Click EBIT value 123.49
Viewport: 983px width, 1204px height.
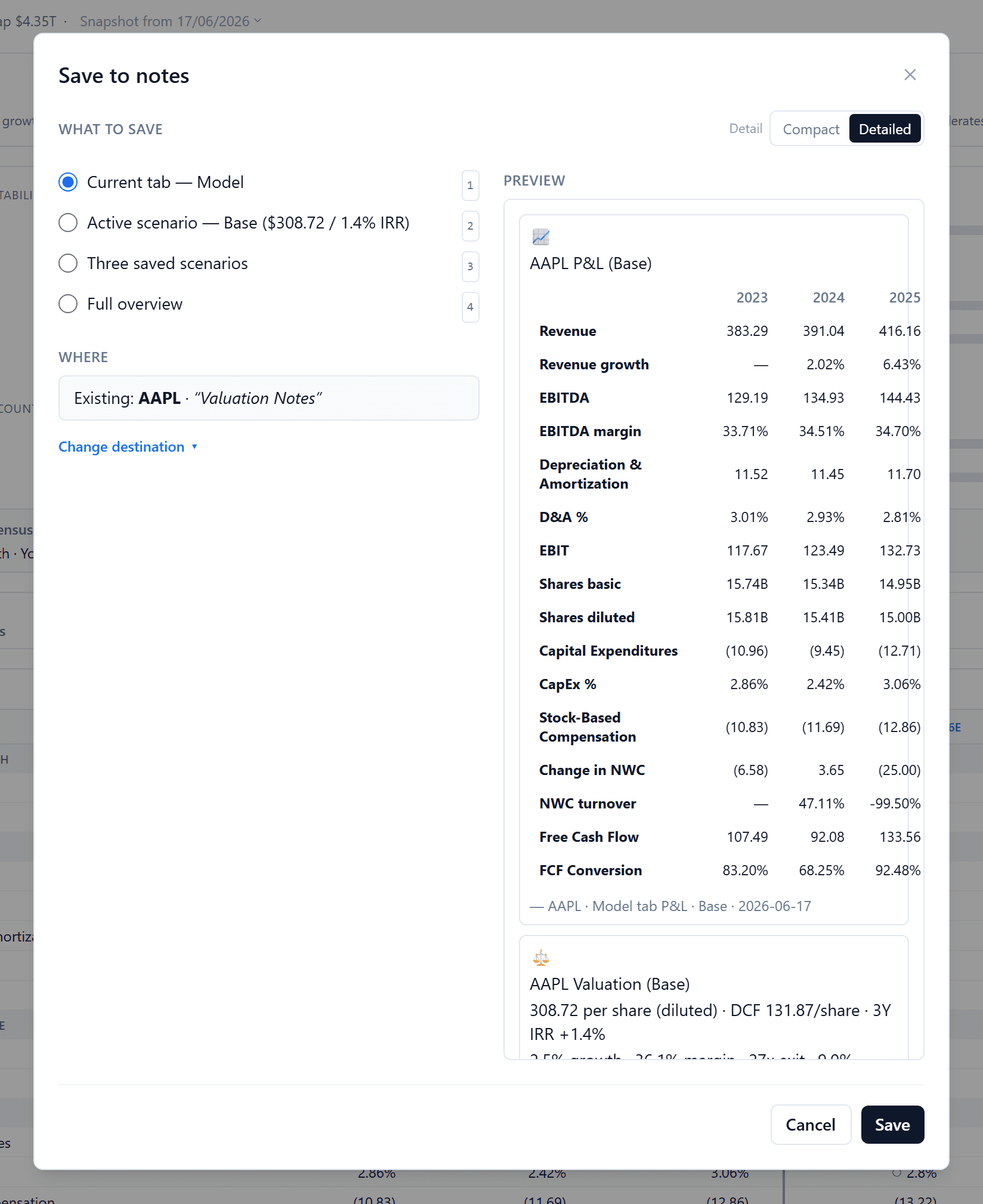point(823,551)
